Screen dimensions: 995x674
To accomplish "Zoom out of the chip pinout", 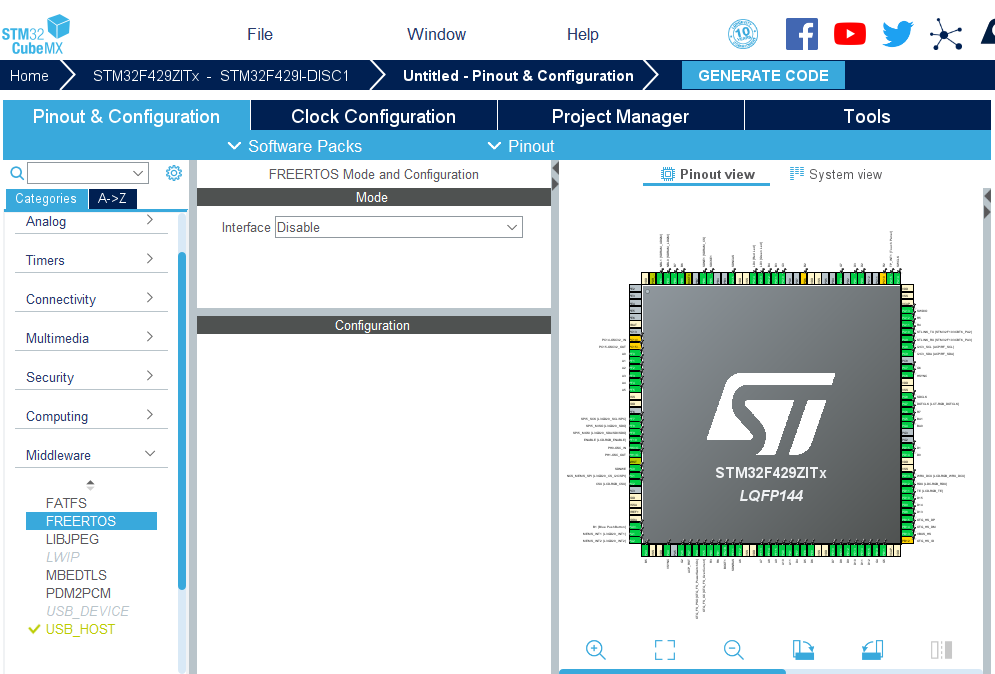I will tap(734, 649).
